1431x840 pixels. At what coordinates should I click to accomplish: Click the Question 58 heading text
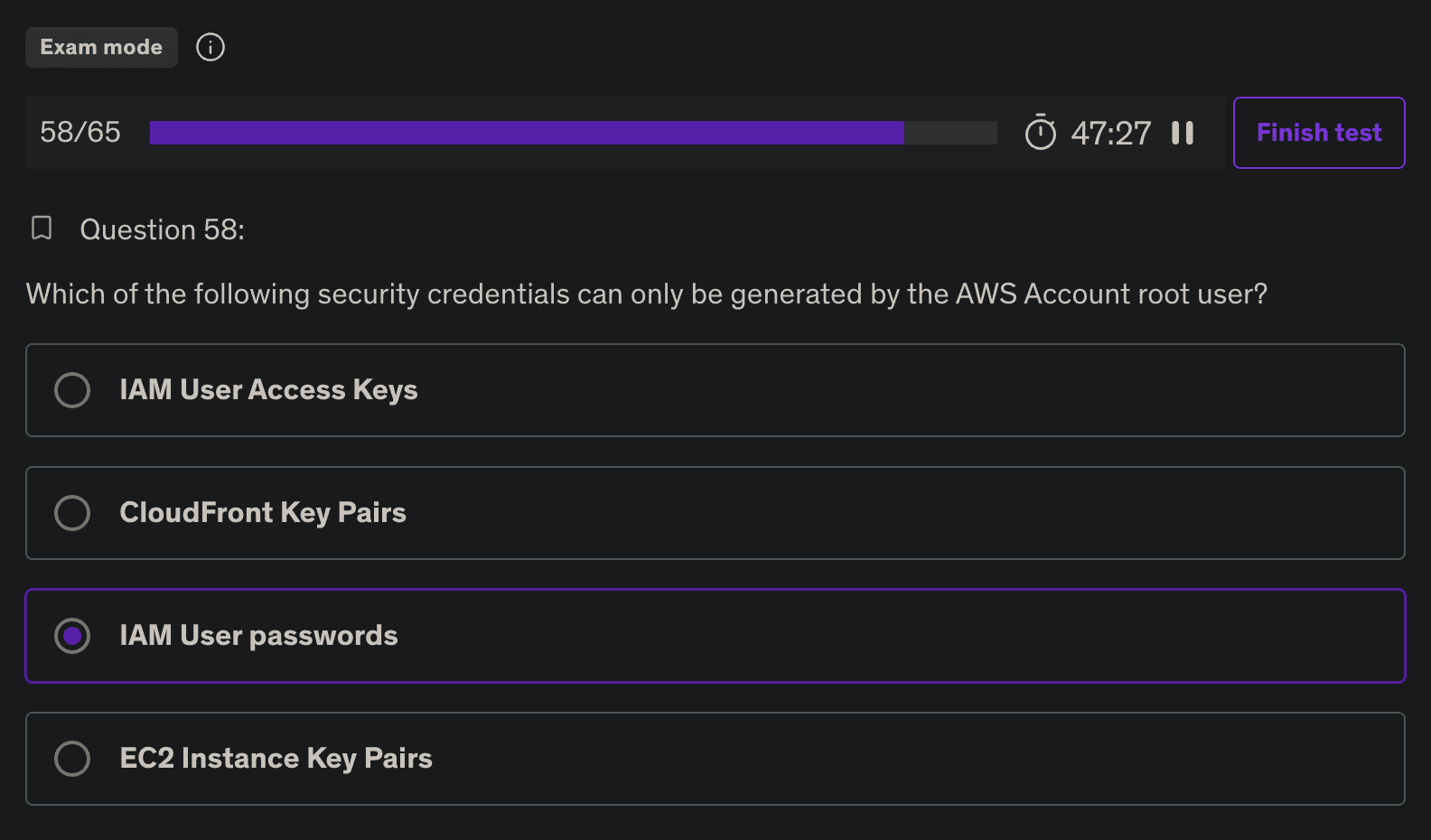(163, 230)
